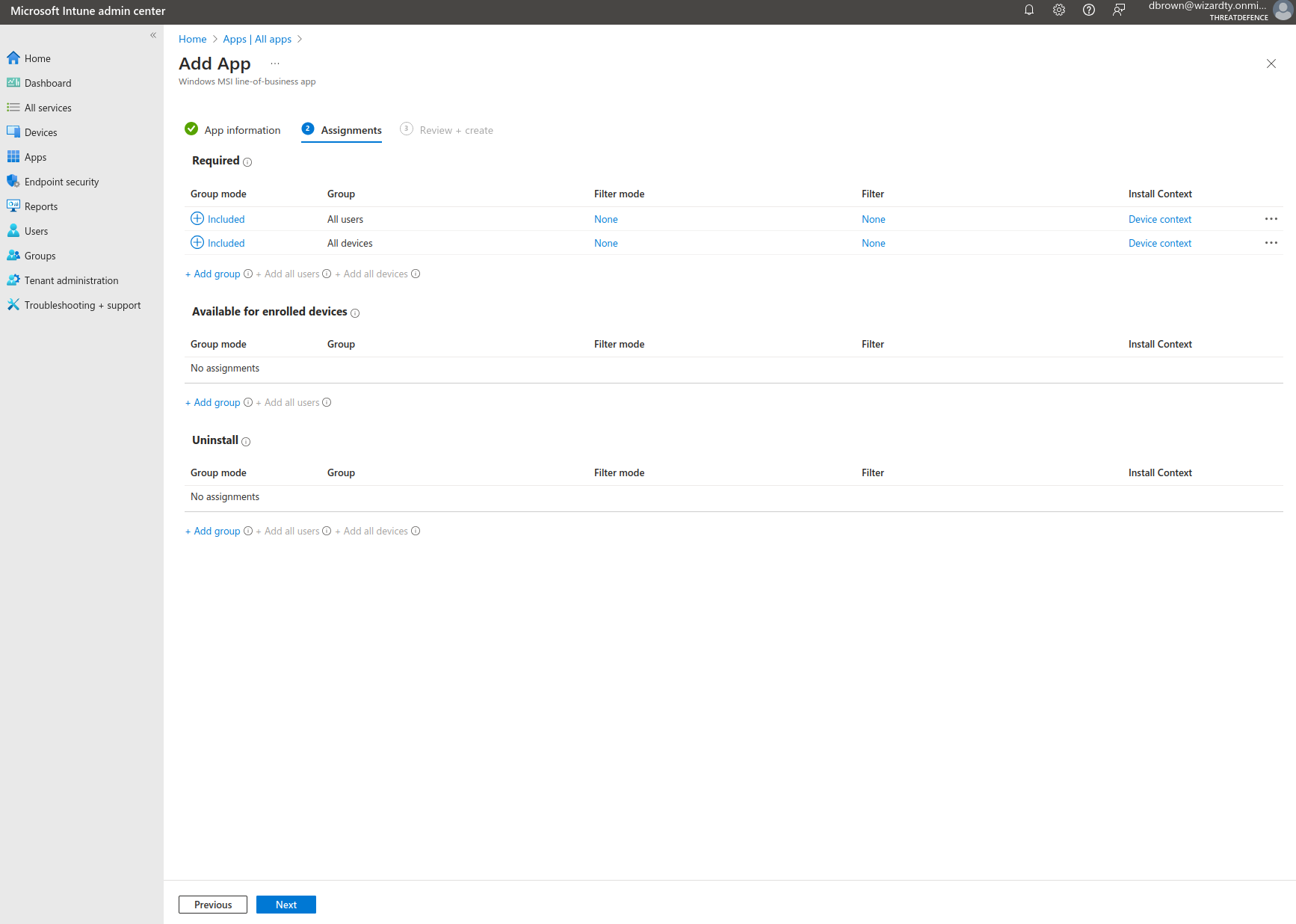1296x924 pixels.
Task: Go to Review + create step
Action: point(446,130)
